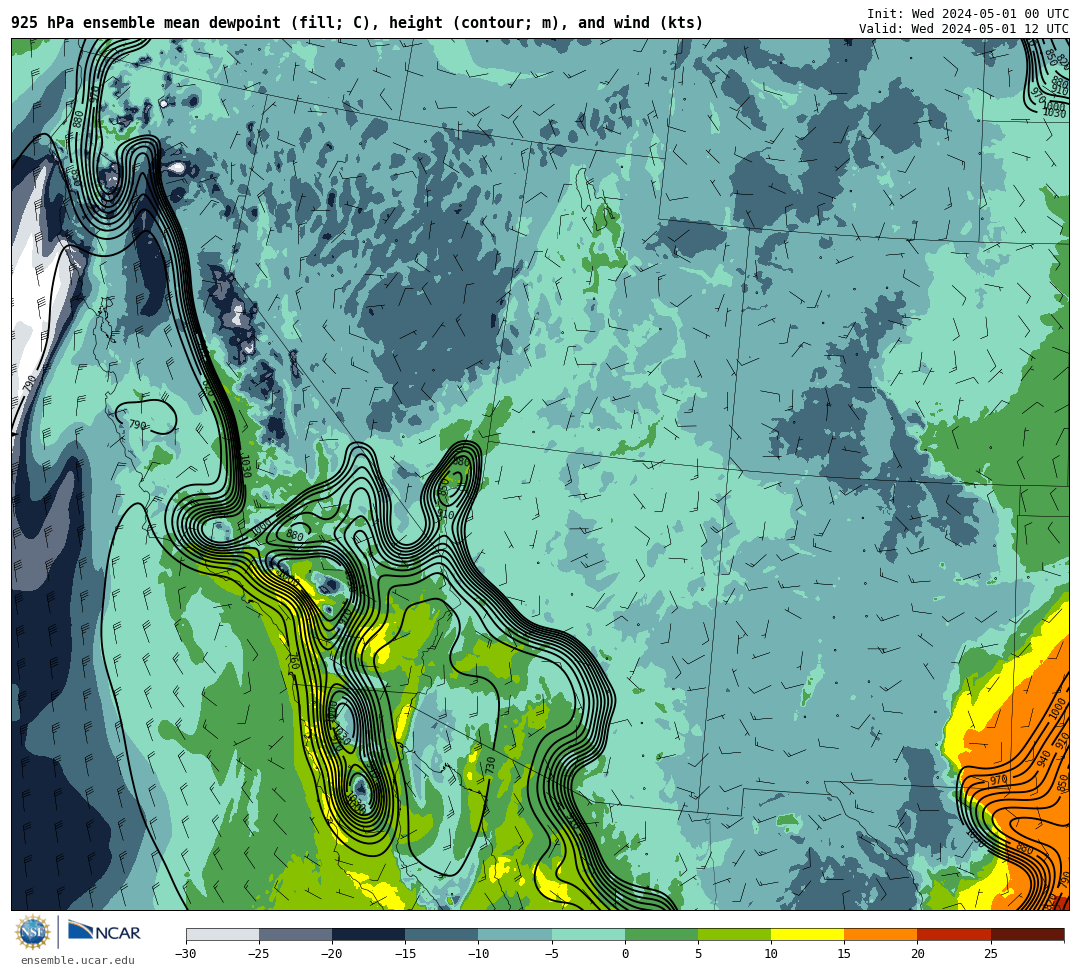
Task: Click the colorbar tick label 25
Action: 990,954
